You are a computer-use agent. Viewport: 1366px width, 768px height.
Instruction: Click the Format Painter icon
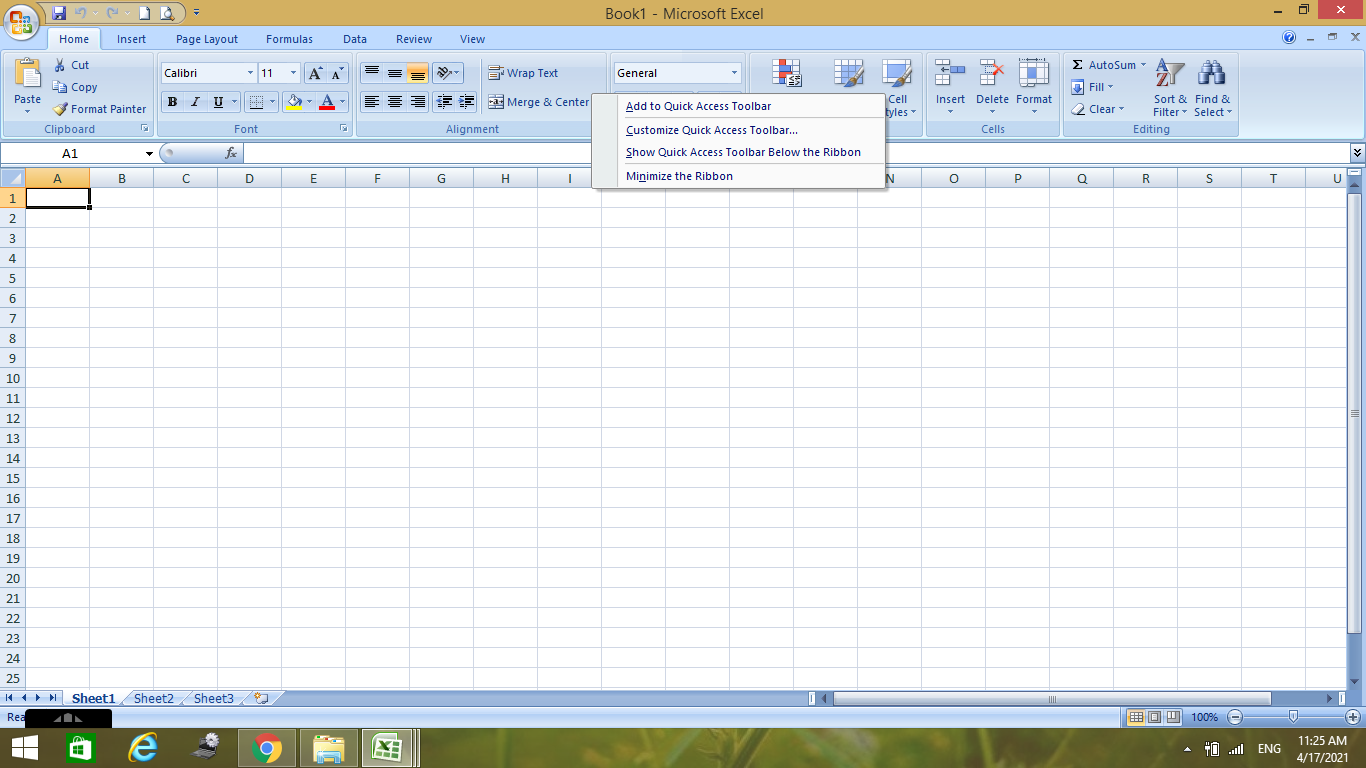[60, 109]
